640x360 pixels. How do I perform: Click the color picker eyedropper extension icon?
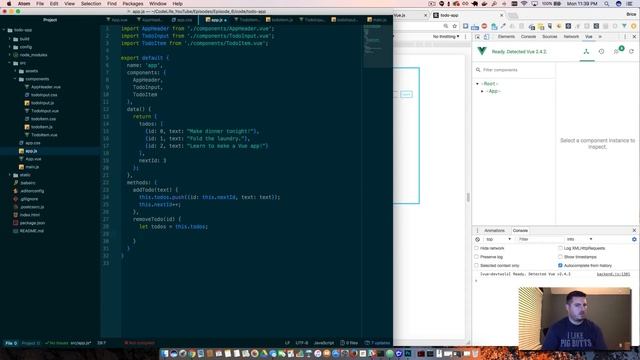(x=503, y=26)
